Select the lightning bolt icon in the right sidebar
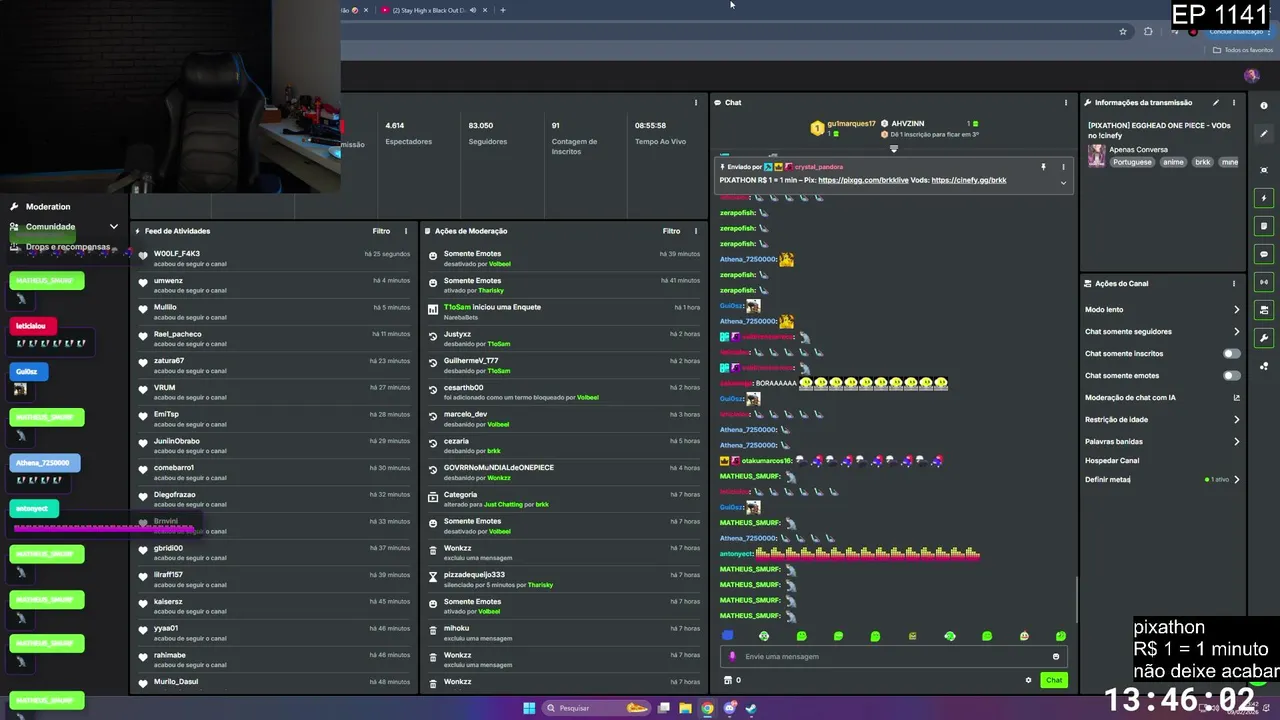The height and width of the screenshot is (720, 1280). pyautogui.click(x=1264, y=198)
